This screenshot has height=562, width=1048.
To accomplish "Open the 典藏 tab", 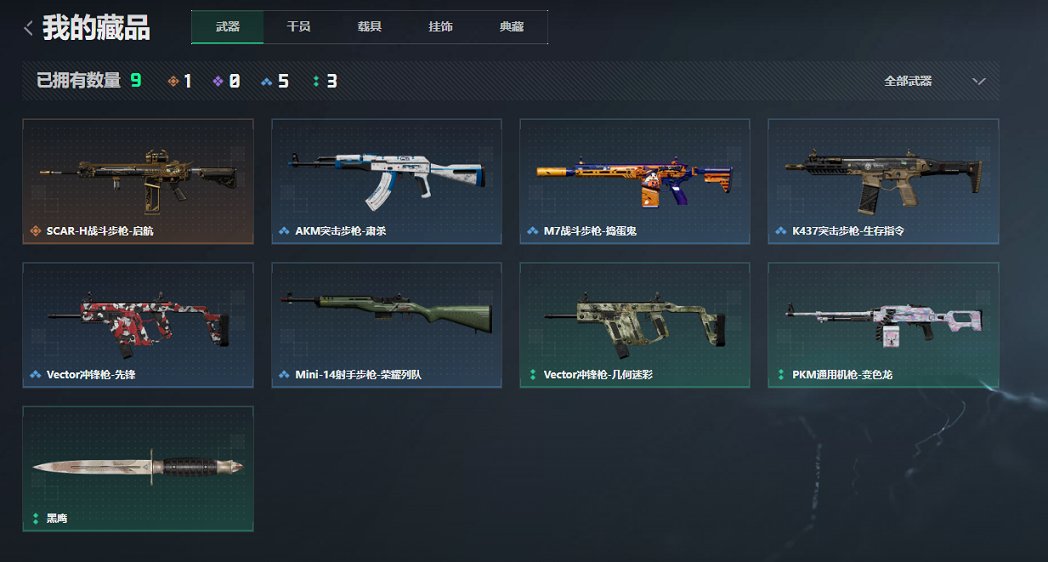I will 511,27.
